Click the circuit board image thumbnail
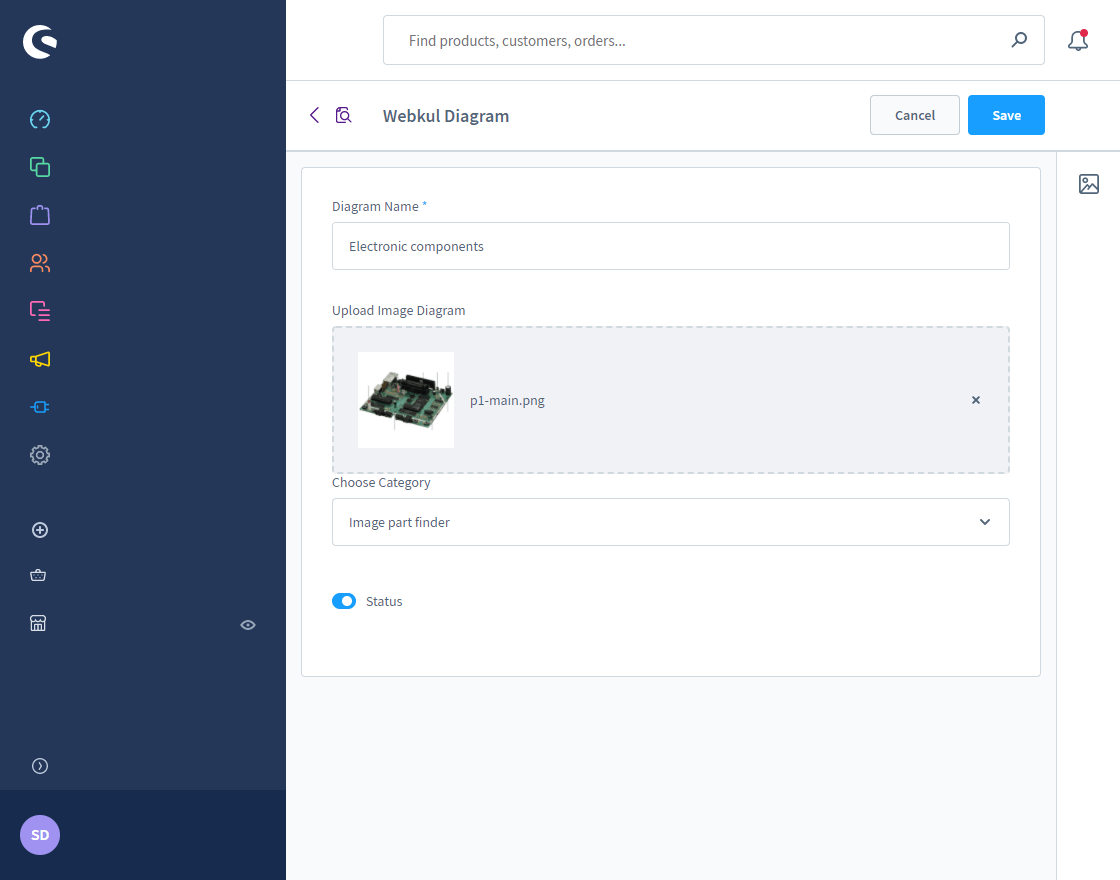 click(x=406, y=400)
